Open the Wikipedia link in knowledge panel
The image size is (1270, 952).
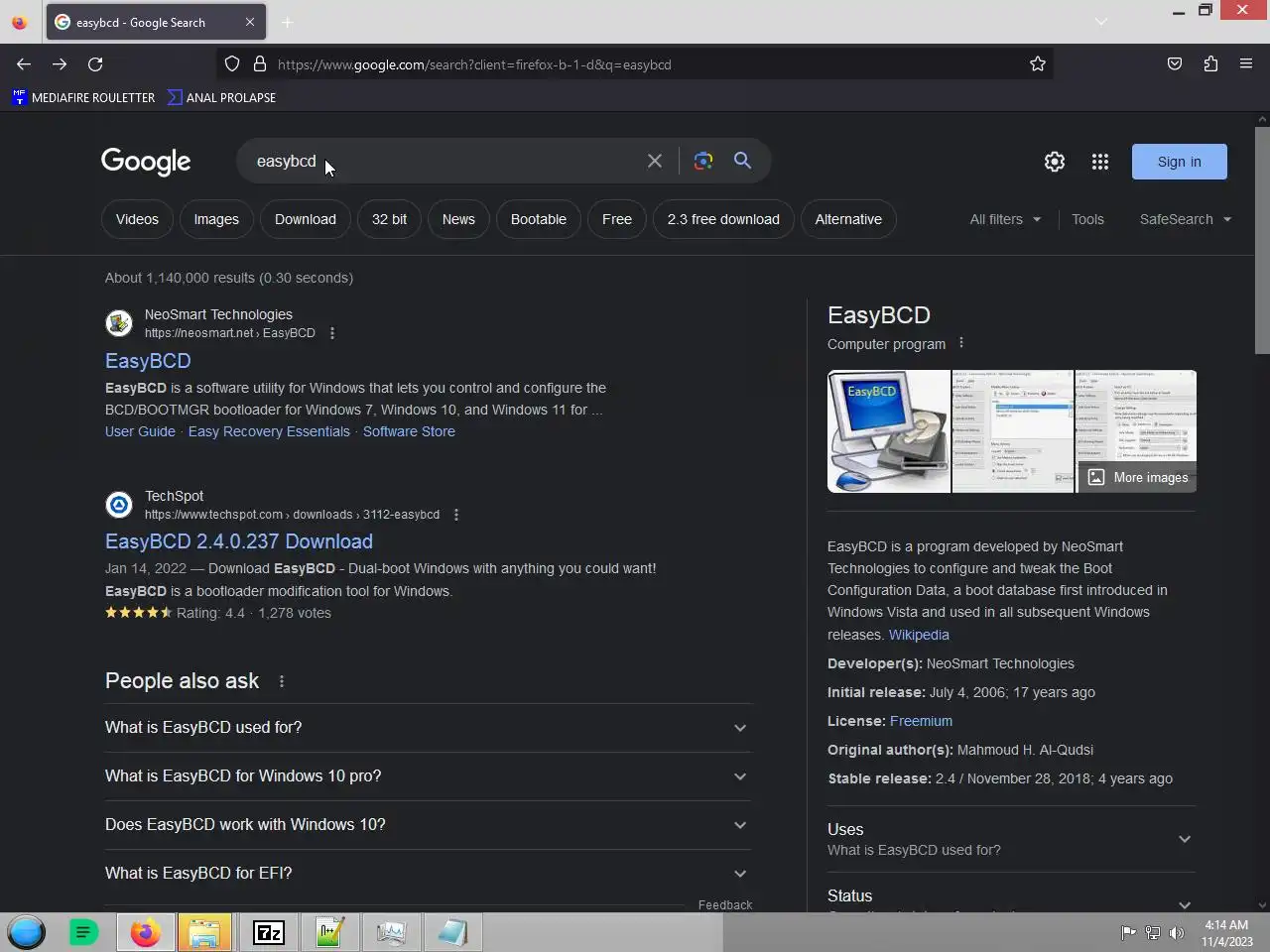(919, 635)
